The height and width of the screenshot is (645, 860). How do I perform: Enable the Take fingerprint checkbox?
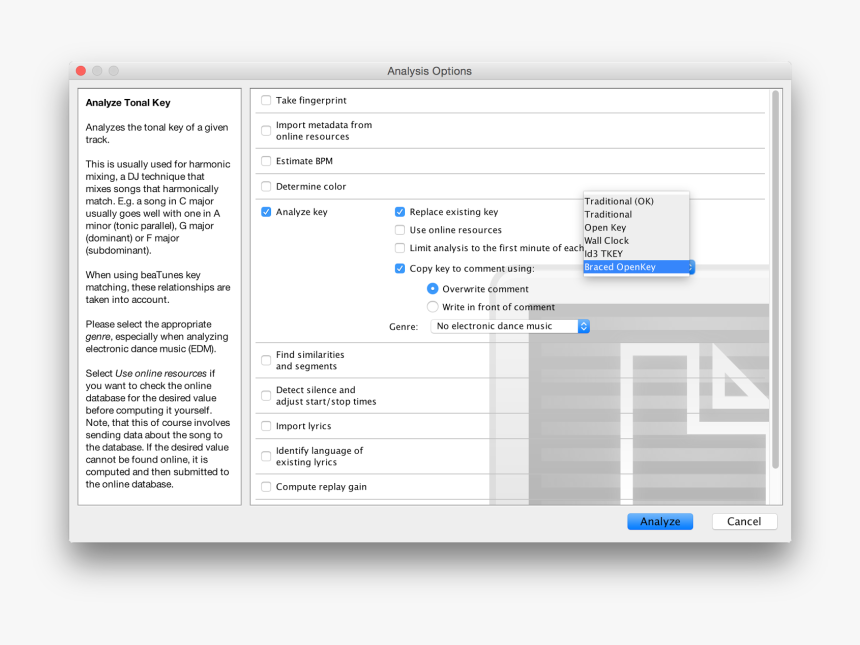(x=266, y=101)
